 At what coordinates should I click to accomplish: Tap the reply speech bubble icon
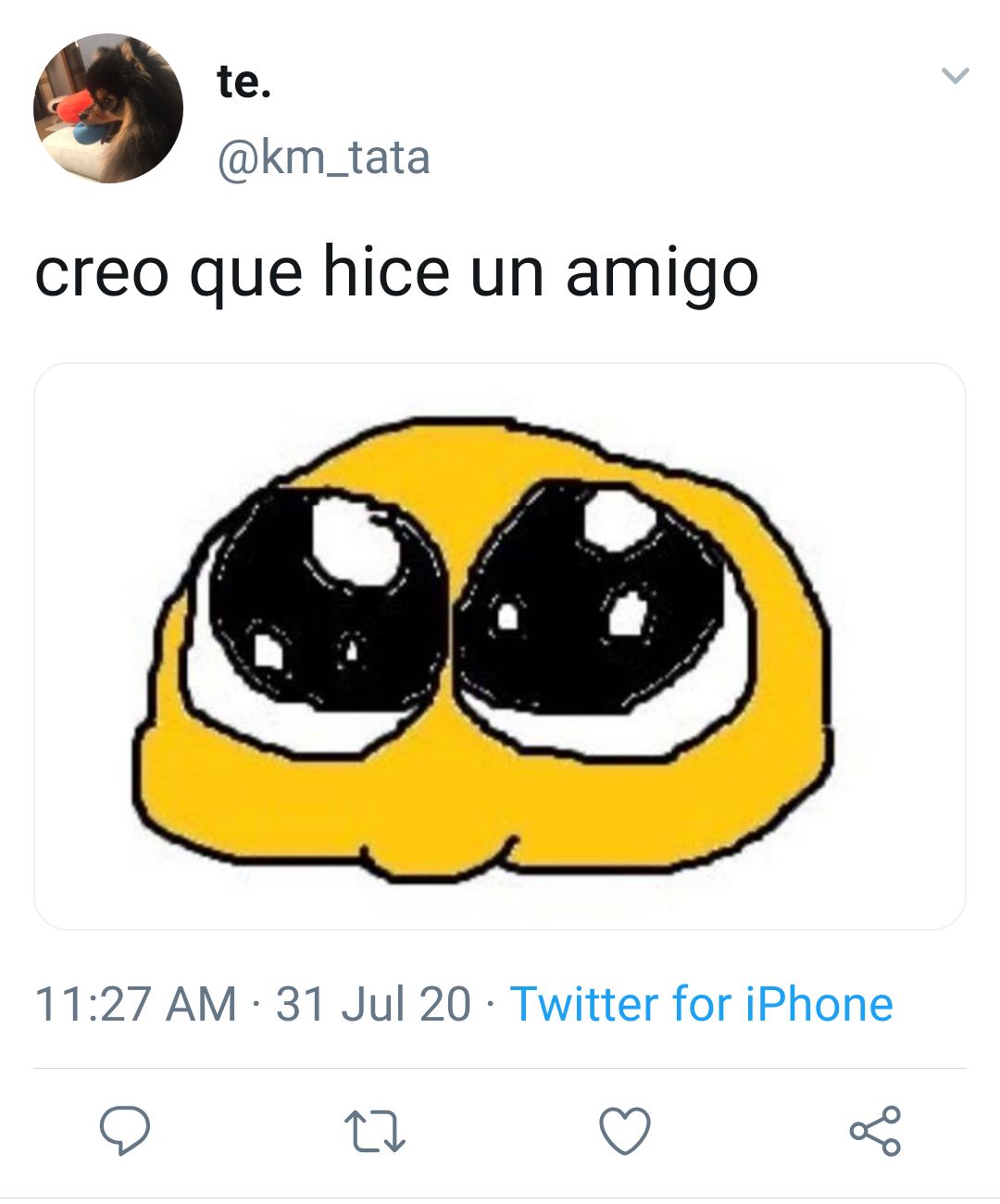point(125,1130)
